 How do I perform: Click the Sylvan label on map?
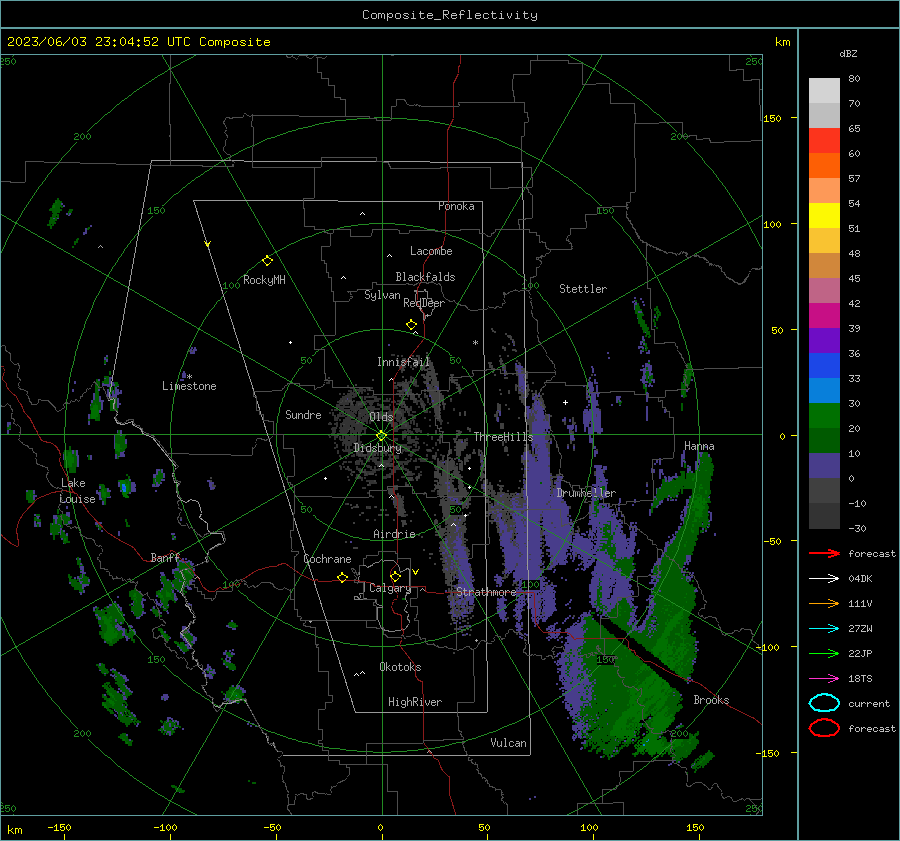click(382, 295)
